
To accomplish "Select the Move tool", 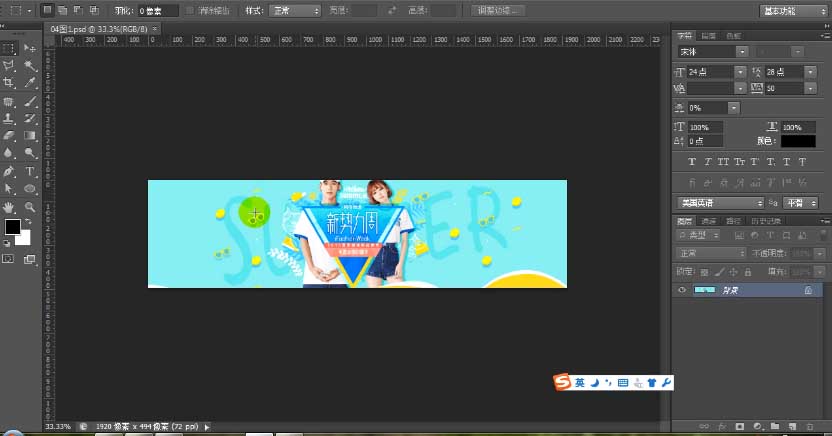I will 30,48.
